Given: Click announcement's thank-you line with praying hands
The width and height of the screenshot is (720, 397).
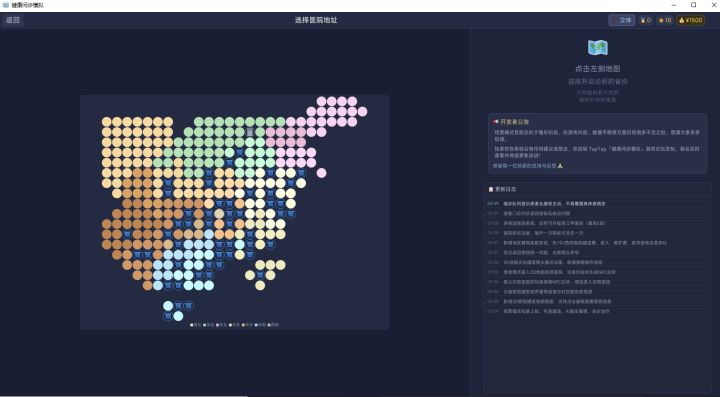Looking at the screenshot, I should tap(528, 166).
